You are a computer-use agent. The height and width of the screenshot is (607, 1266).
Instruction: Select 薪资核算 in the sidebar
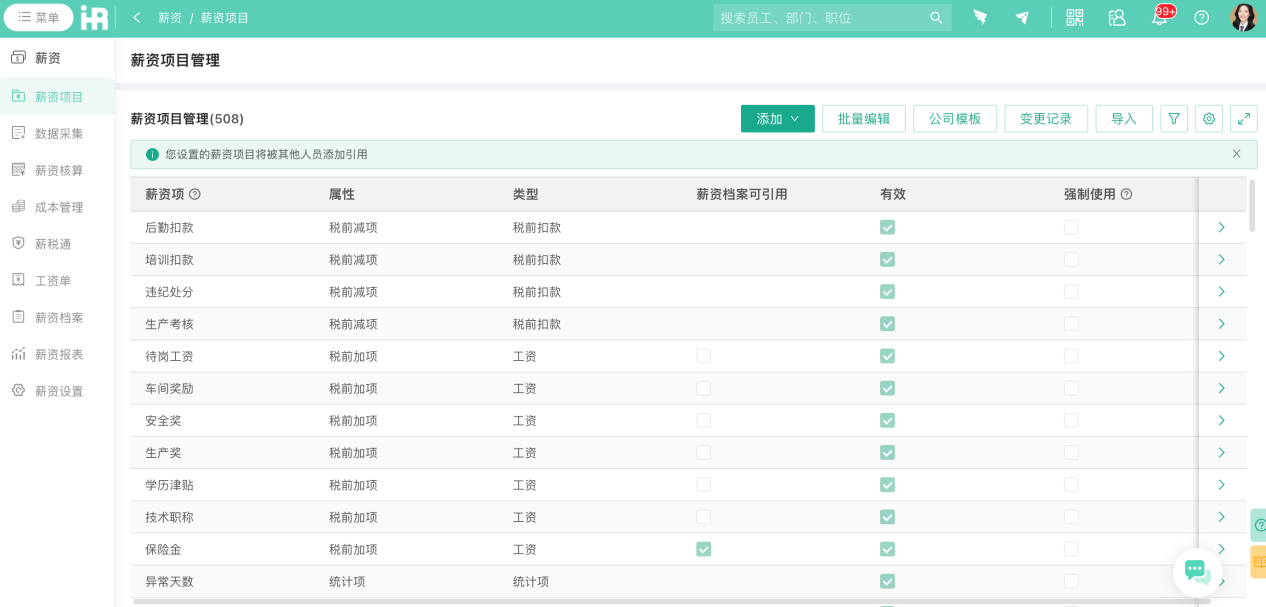(x=57, y=170)
